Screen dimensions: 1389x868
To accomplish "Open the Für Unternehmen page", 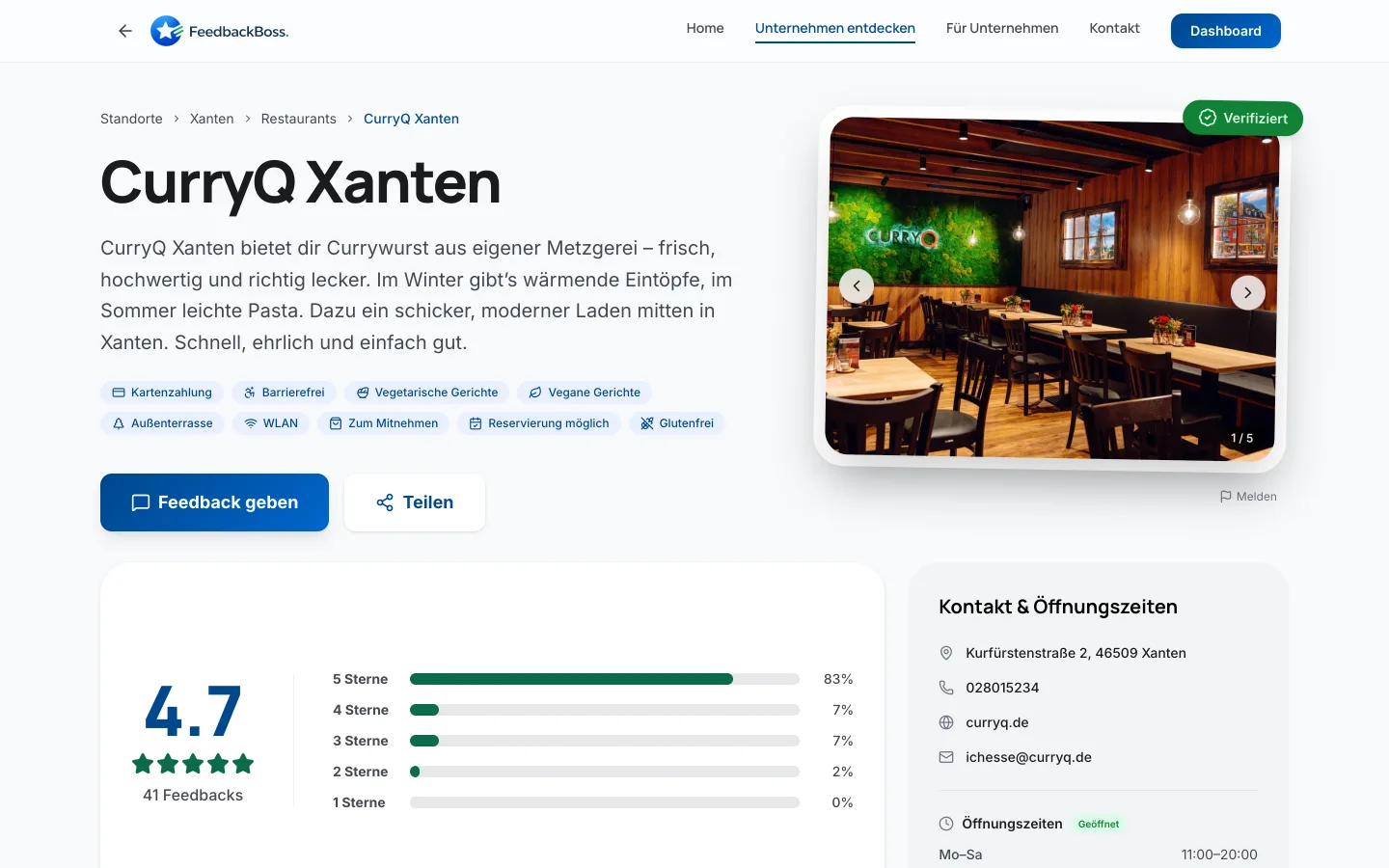I will coord(1002,28).
